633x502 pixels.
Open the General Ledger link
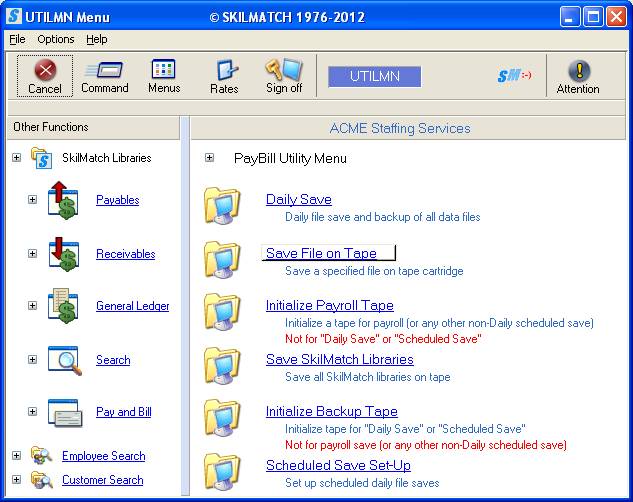(x=132, y=306)
